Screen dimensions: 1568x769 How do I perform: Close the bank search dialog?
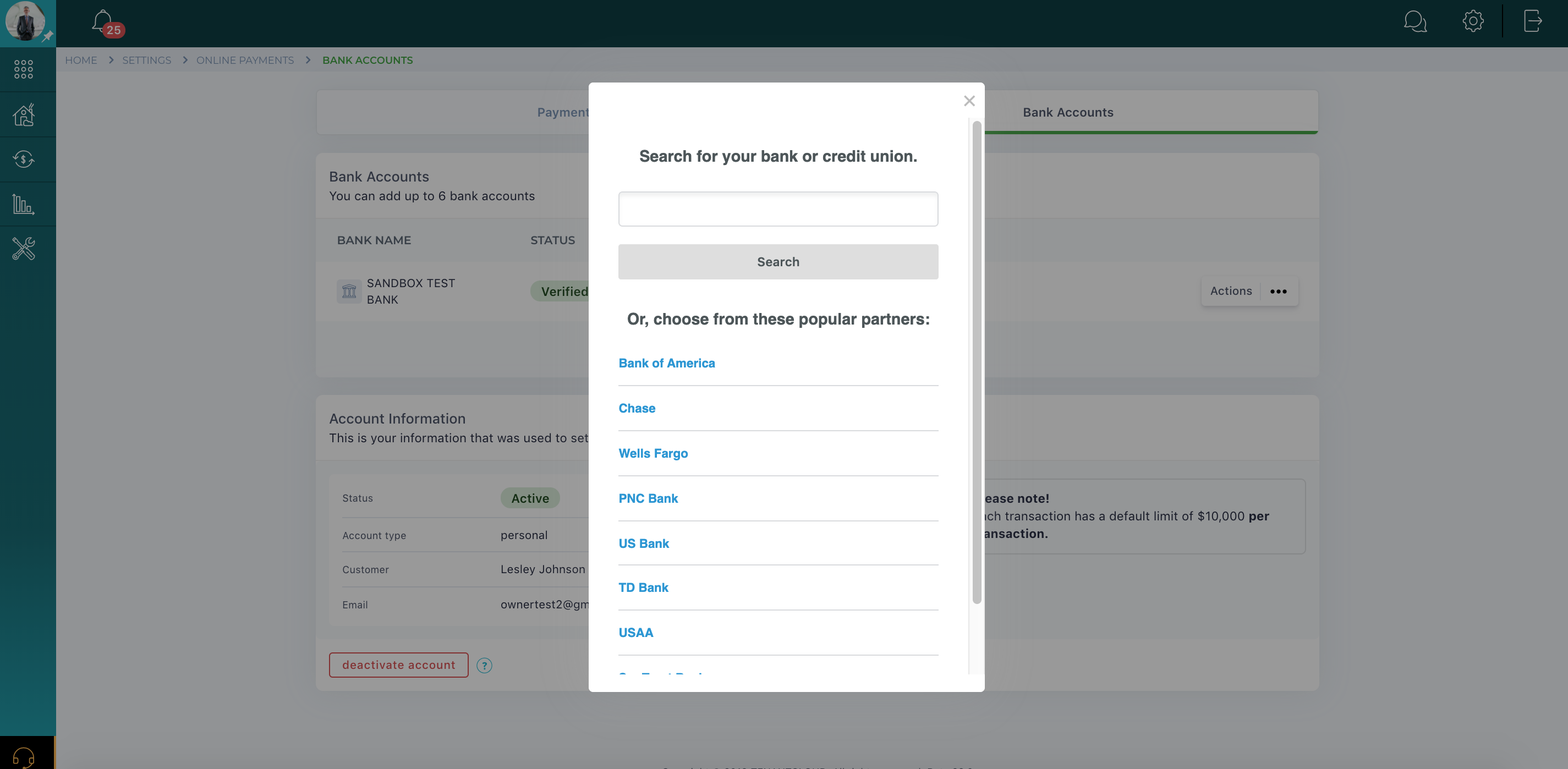[969, 101]
